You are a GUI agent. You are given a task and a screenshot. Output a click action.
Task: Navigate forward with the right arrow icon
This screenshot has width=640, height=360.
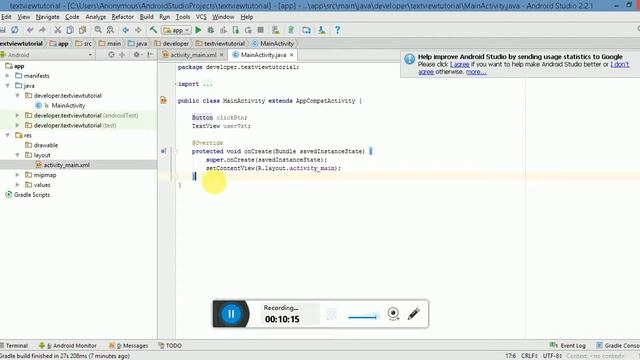click(x=138, y=30)
